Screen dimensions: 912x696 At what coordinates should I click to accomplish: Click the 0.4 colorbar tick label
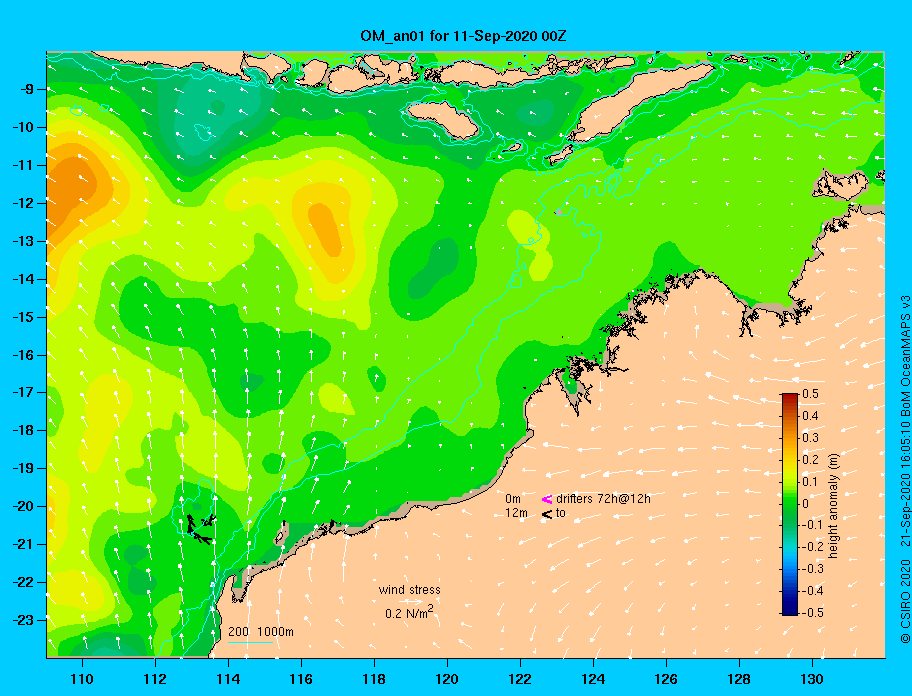(810, 416)
